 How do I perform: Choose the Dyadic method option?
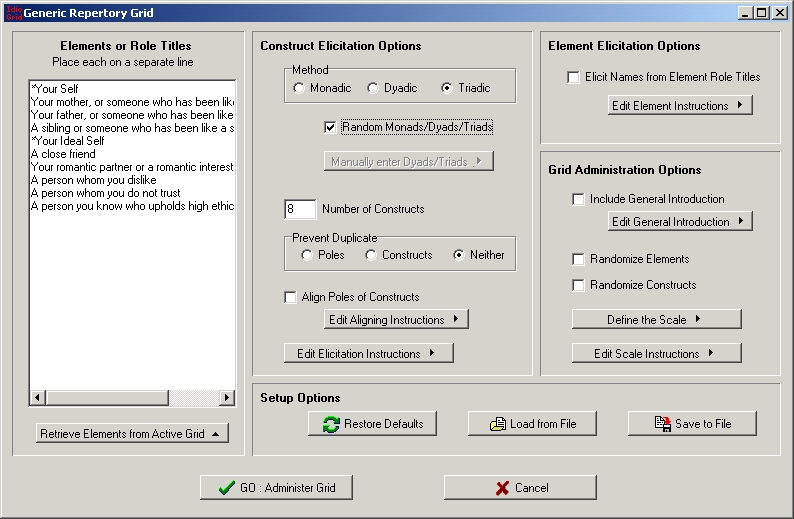(x=373, y=88)
